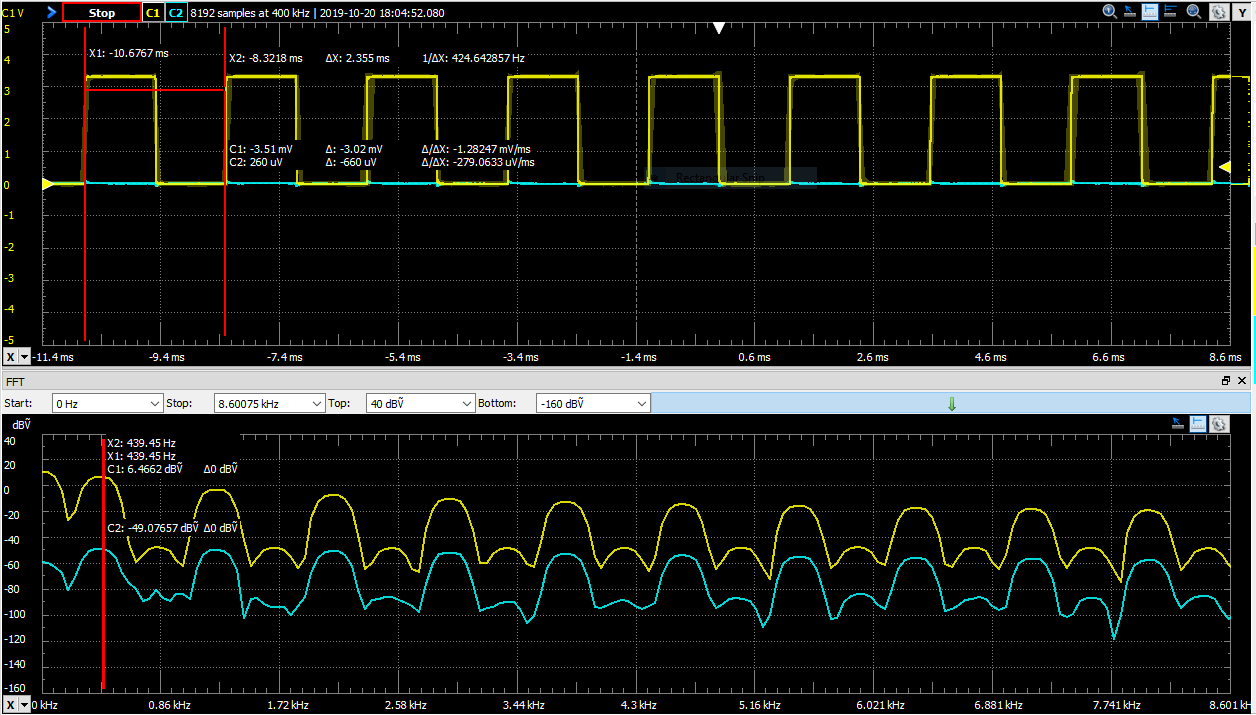Click the ΔX 2.355 ms readout

357,58
